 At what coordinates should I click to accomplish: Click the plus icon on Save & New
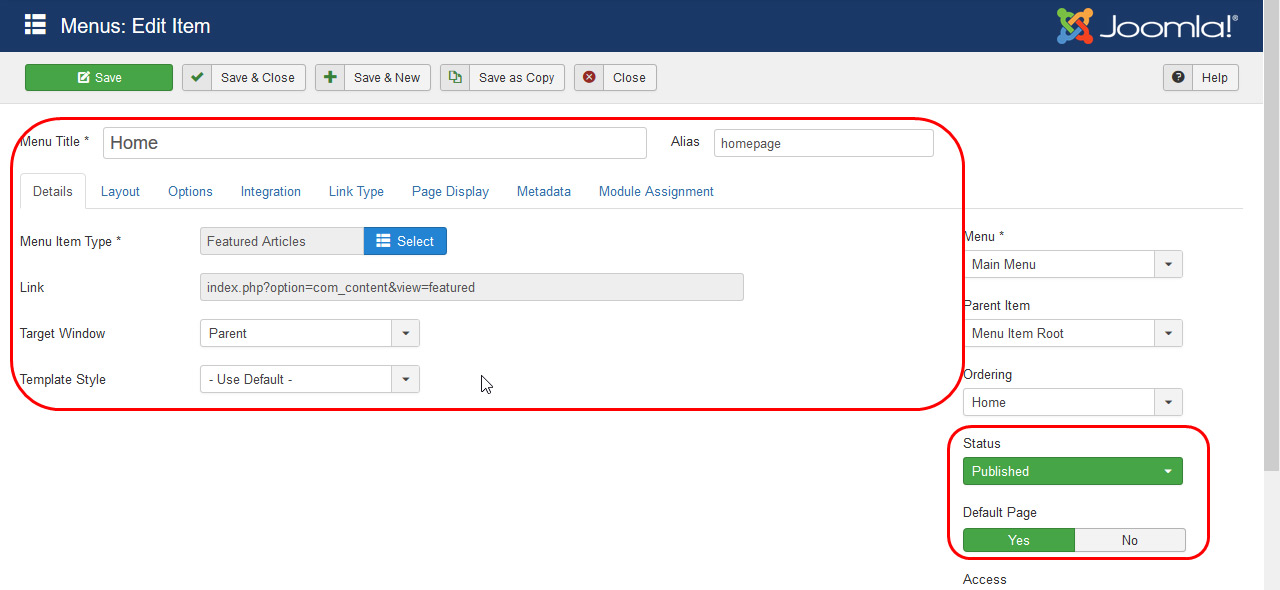click(x=330, y=77)
